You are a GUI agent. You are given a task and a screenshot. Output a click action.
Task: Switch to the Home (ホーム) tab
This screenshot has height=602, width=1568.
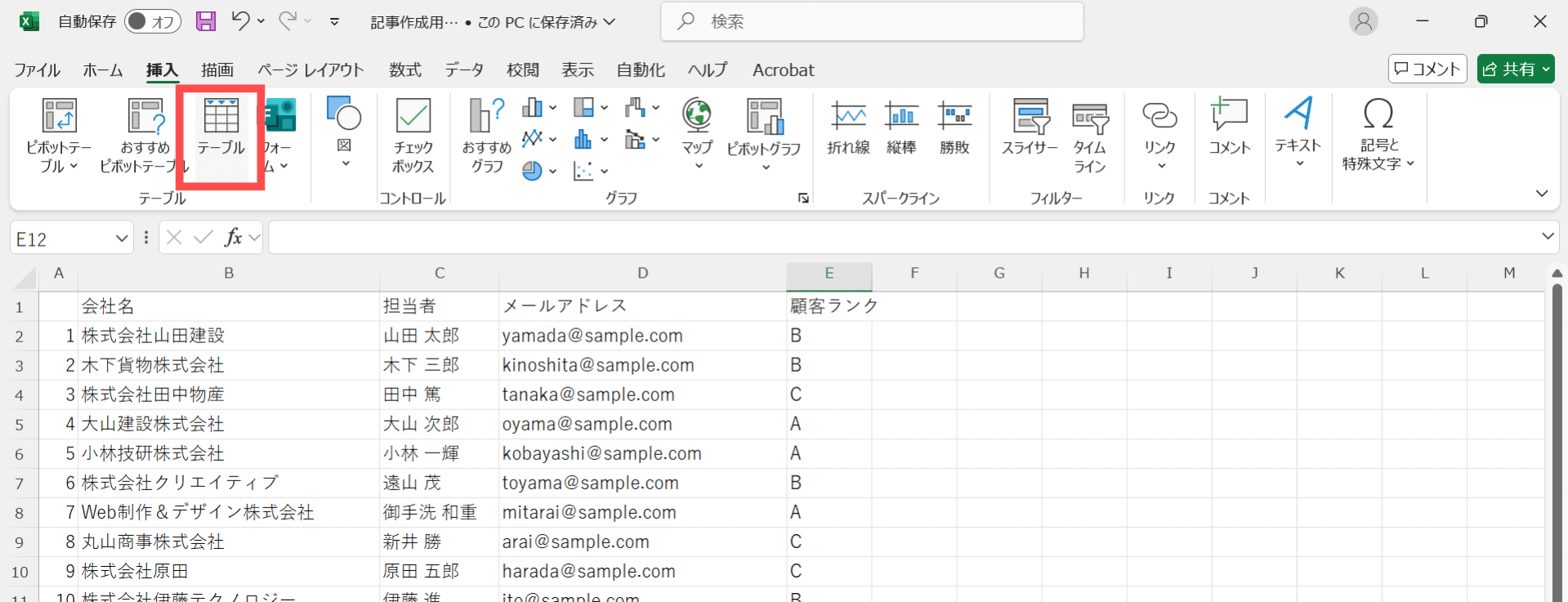click(103, 70)
